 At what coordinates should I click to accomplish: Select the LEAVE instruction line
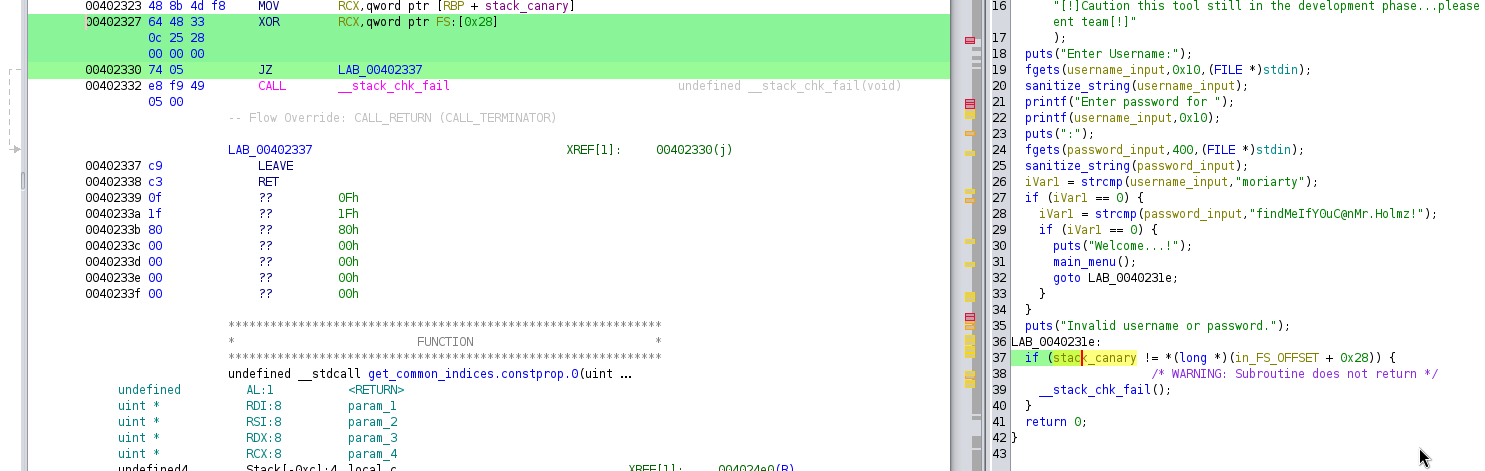(275, 166)
